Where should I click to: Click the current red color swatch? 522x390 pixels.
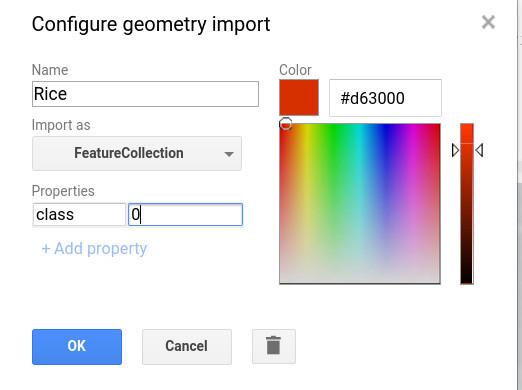(299, 97)
